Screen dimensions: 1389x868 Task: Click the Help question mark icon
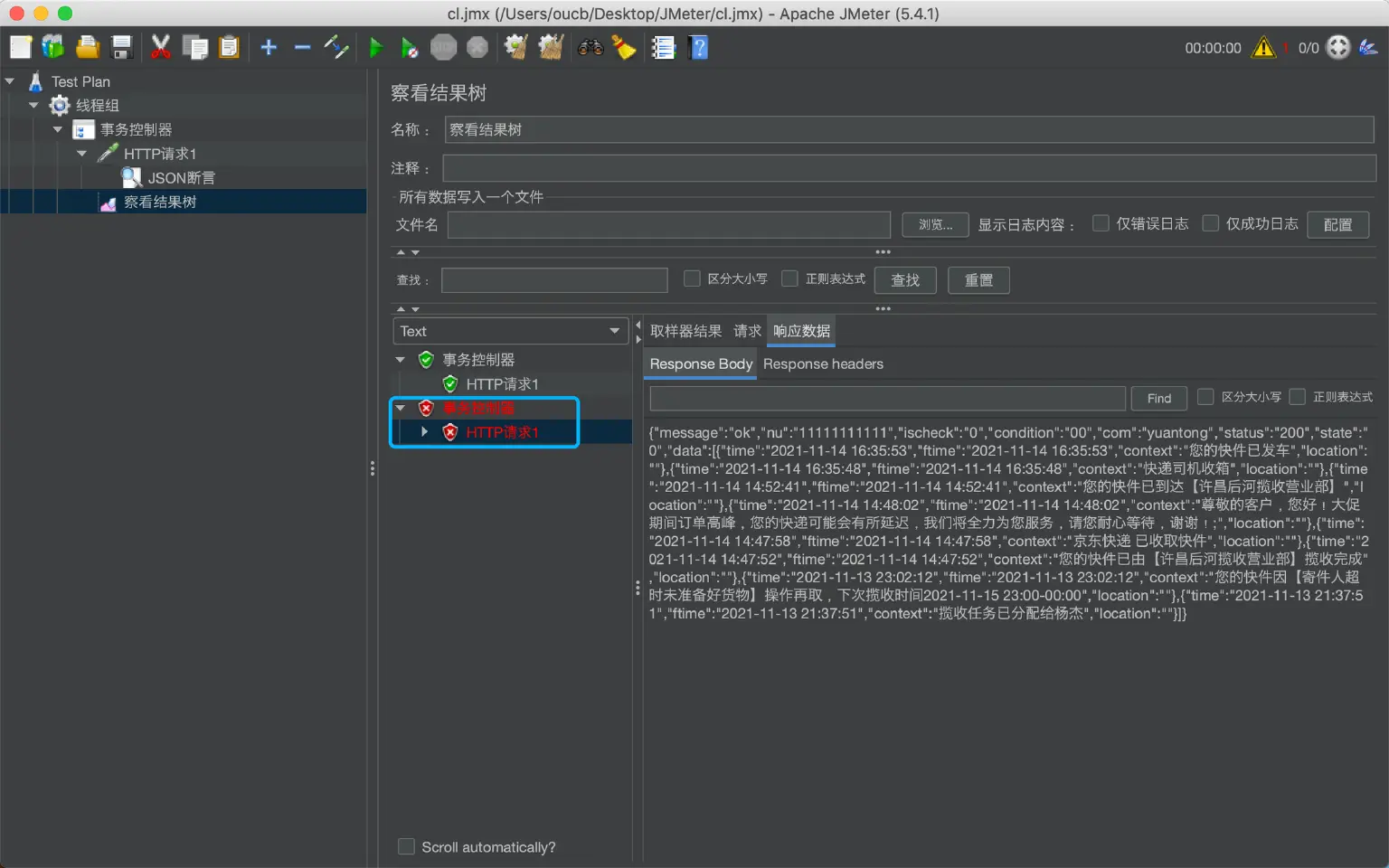pos(698,47)
